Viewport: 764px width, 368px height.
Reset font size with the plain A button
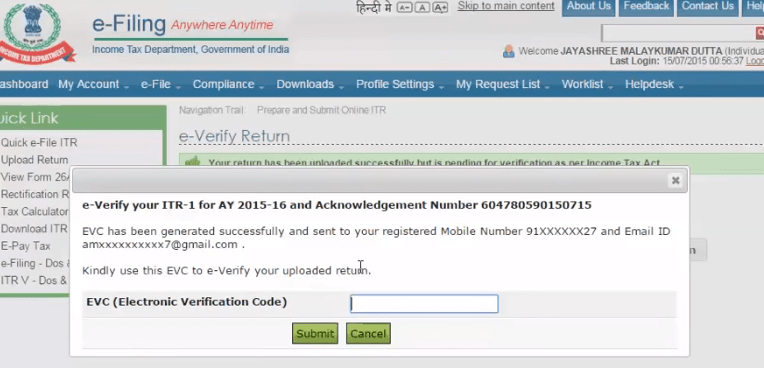tap(422, 7)
